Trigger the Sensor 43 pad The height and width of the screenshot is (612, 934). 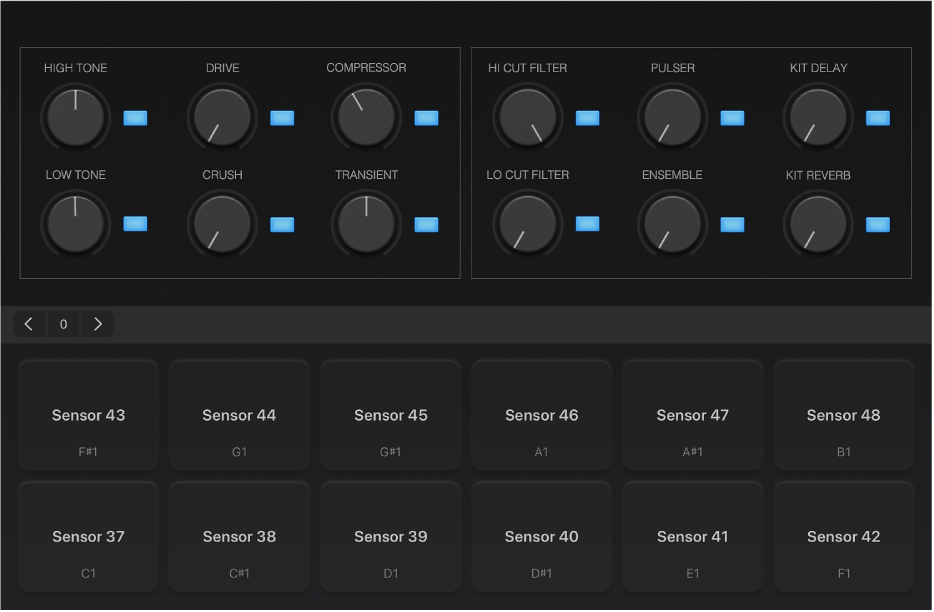(88, 416)
